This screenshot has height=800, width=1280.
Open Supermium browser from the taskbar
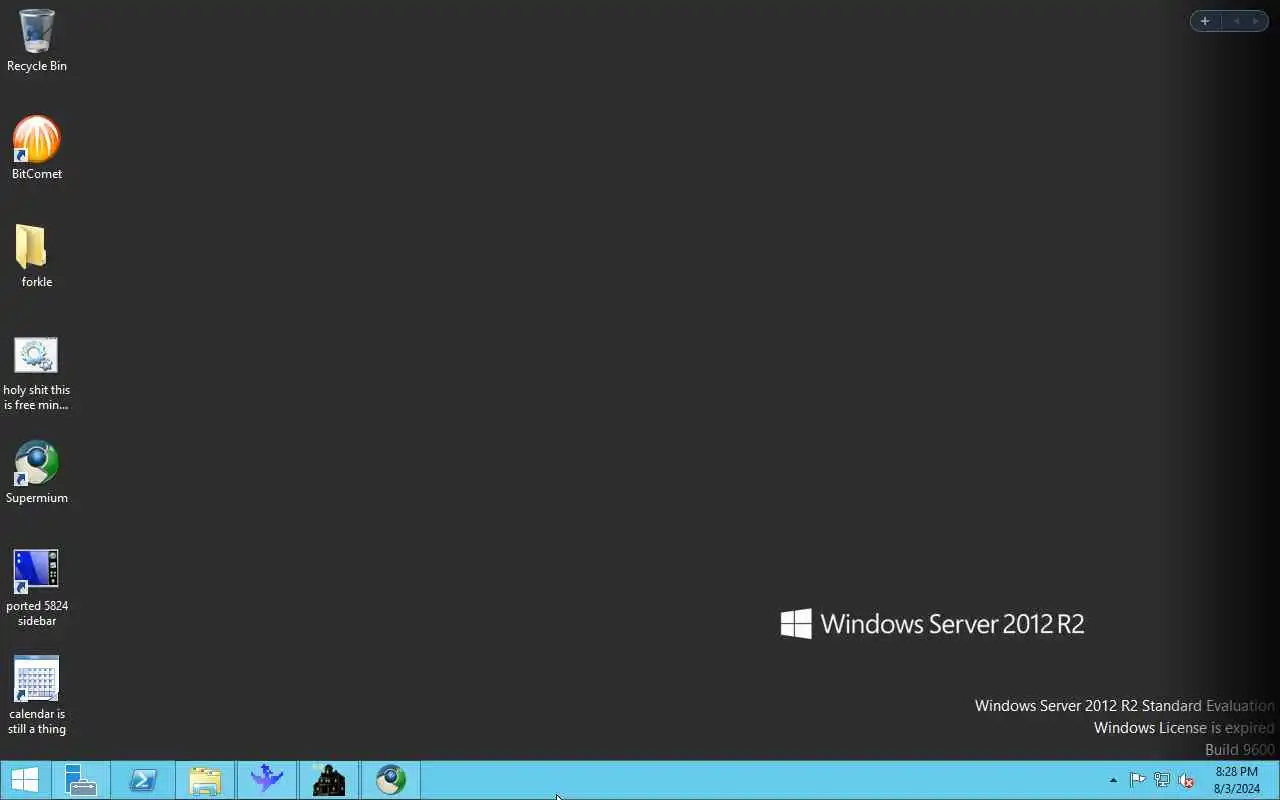[391, 780]
